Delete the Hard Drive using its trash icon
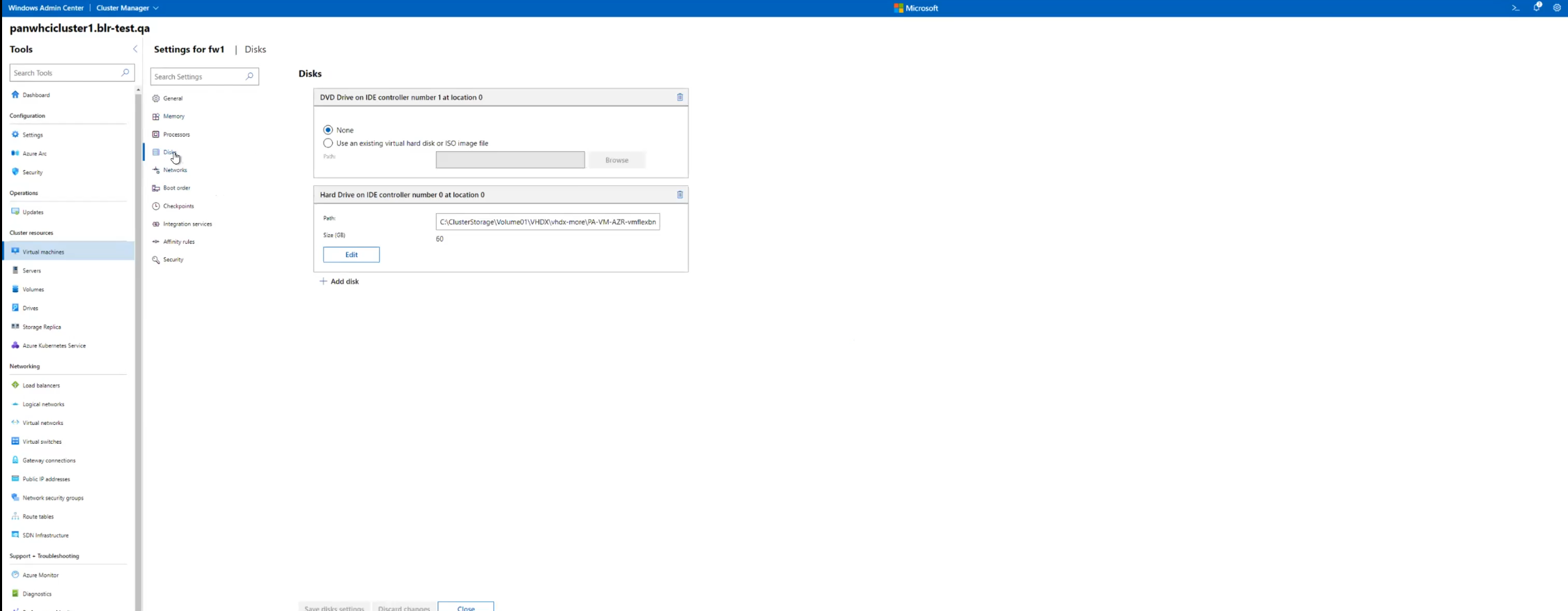The width and height of the screenshot is (1568, 611). click(680, 194)
